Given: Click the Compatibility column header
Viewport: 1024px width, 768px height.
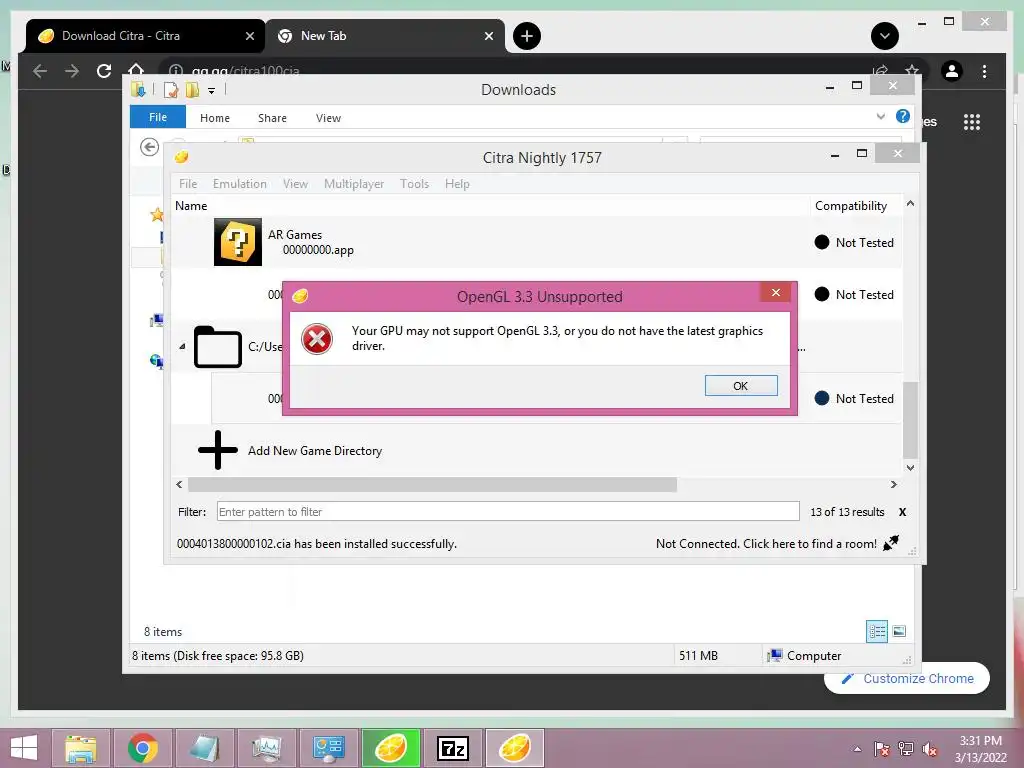Looking at the screenshot, I should 850,206.
